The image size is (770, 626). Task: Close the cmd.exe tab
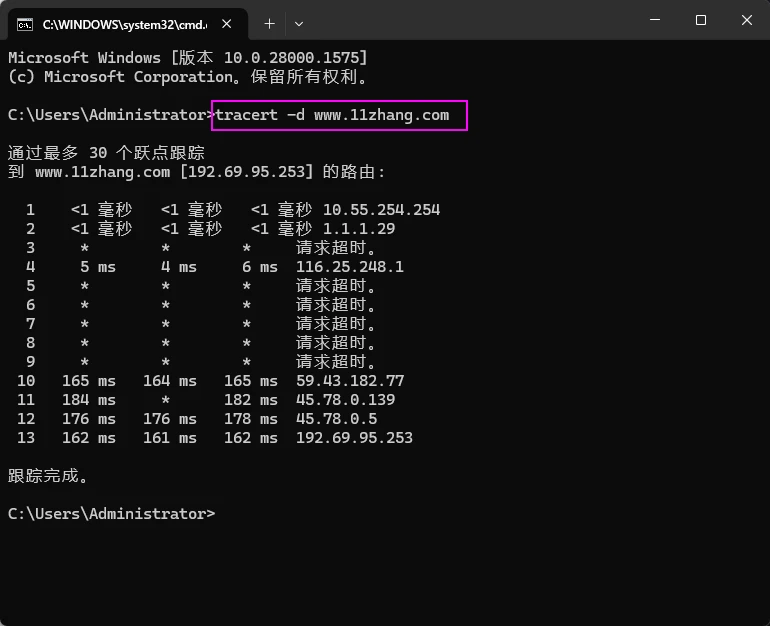(226, 24)
